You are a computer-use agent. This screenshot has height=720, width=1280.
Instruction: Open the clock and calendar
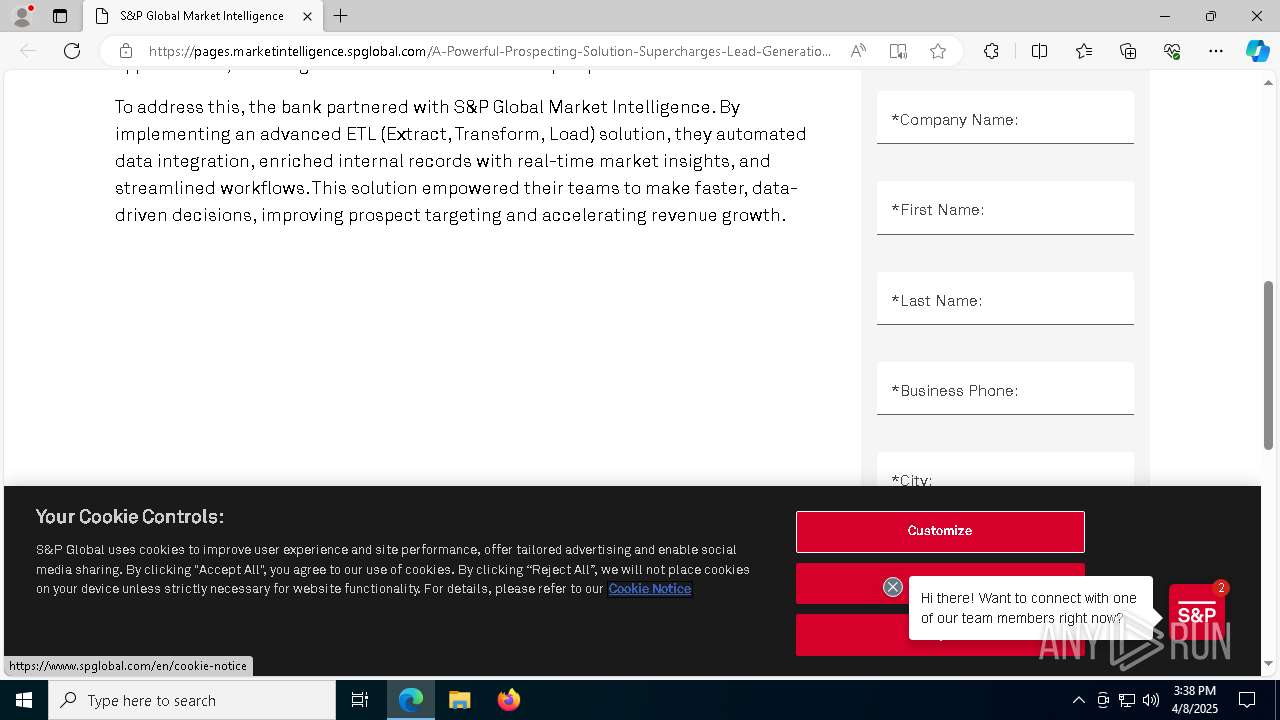[x=1195, y=700]
